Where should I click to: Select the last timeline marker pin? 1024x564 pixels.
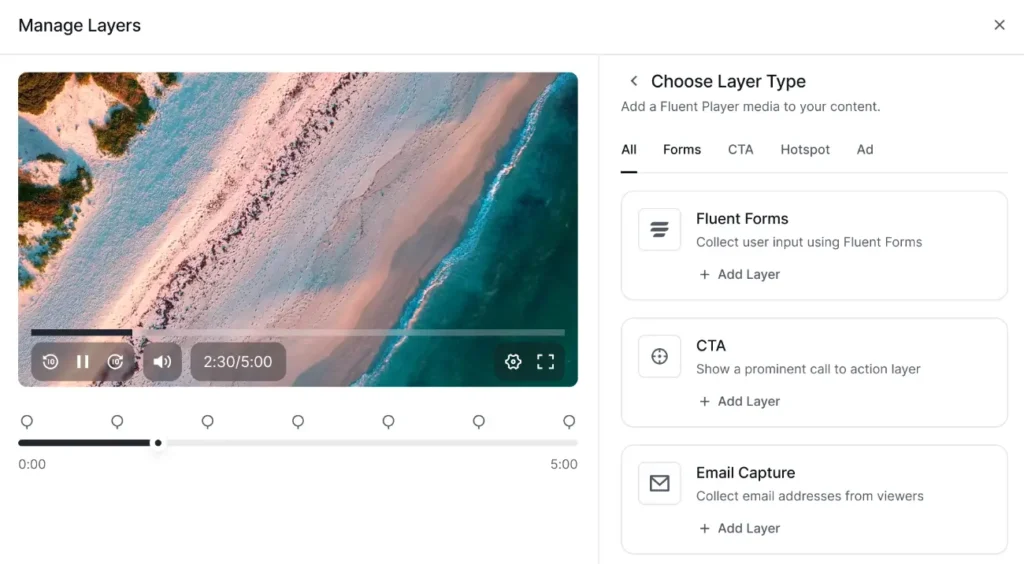(x=569, y=422)
